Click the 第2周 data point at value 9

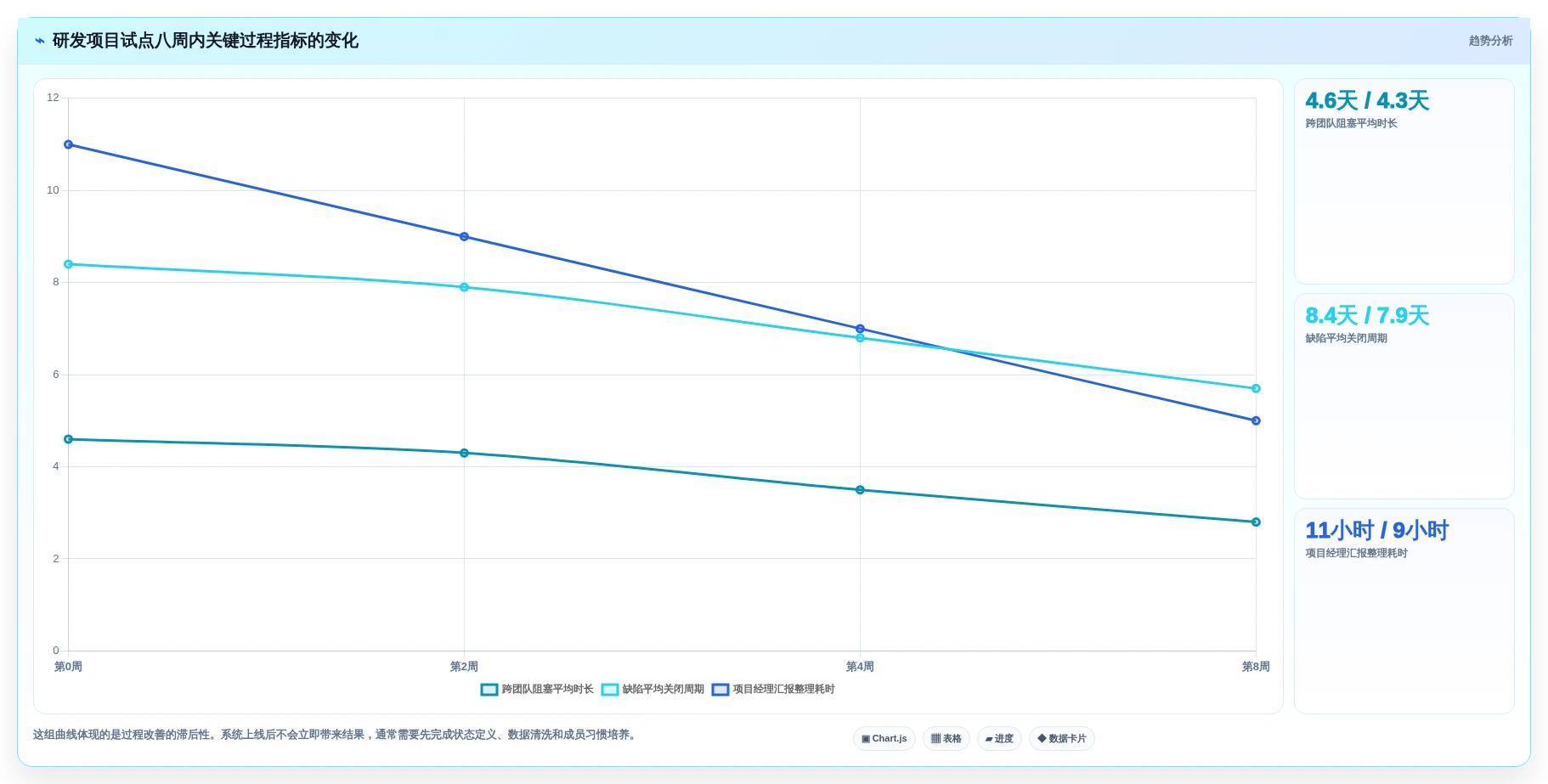point(464,237)
